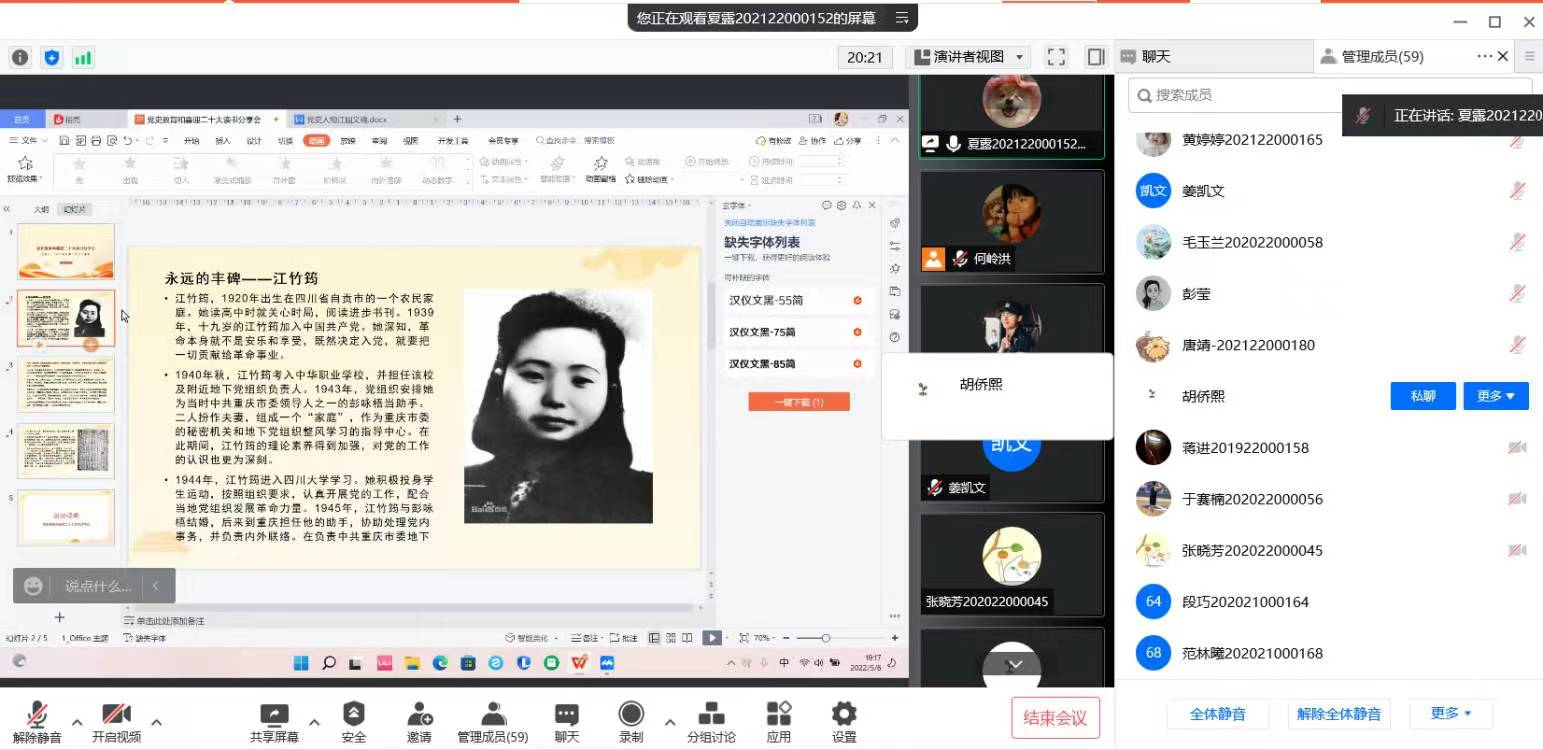The image size is (1543, 750).
Task: Expand 更多 dropdown next to 胡侨熙
Action: (1496, 396)
